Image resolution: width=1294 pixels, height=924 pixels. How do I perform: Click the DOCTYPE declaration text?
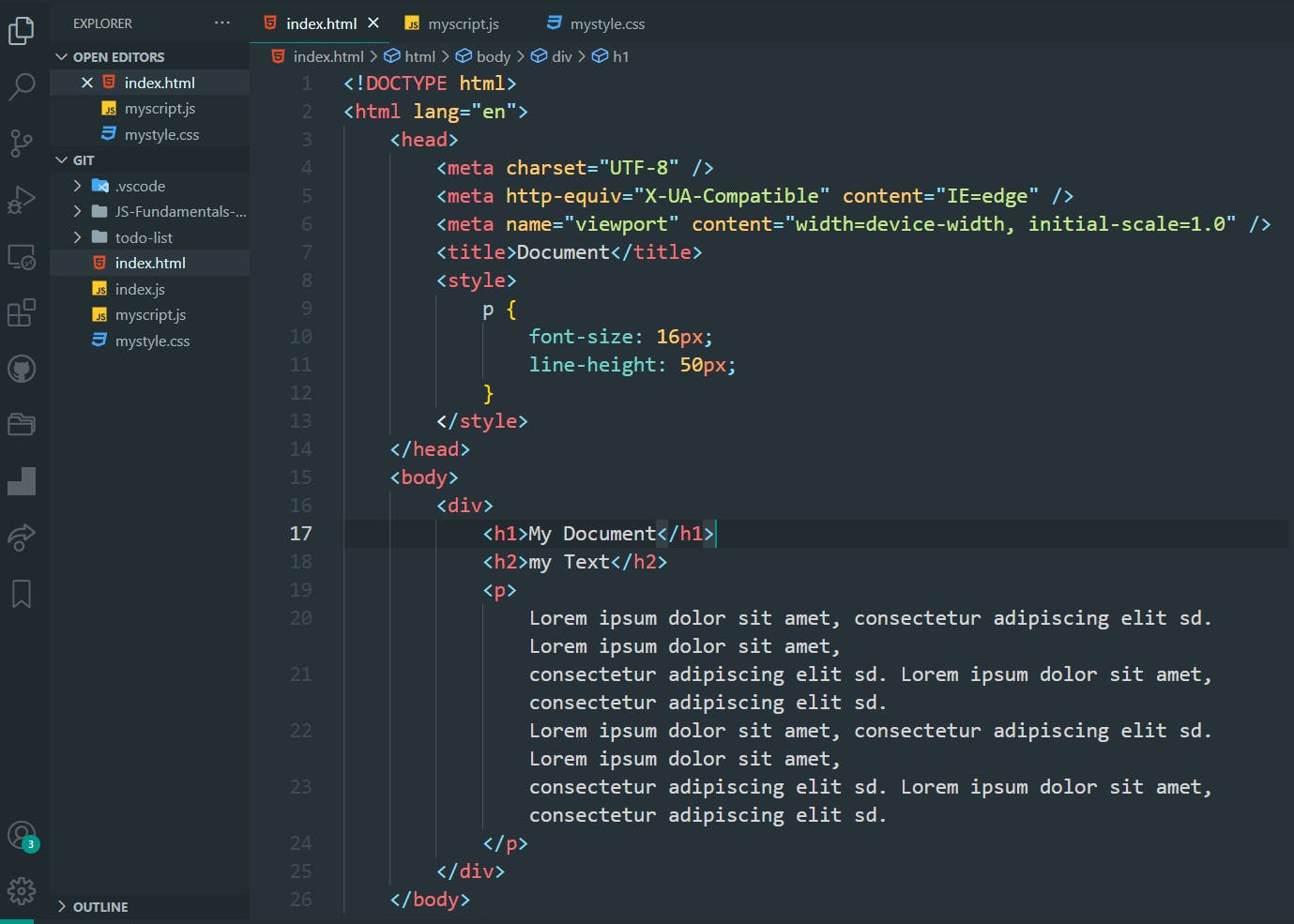point(430,83)
